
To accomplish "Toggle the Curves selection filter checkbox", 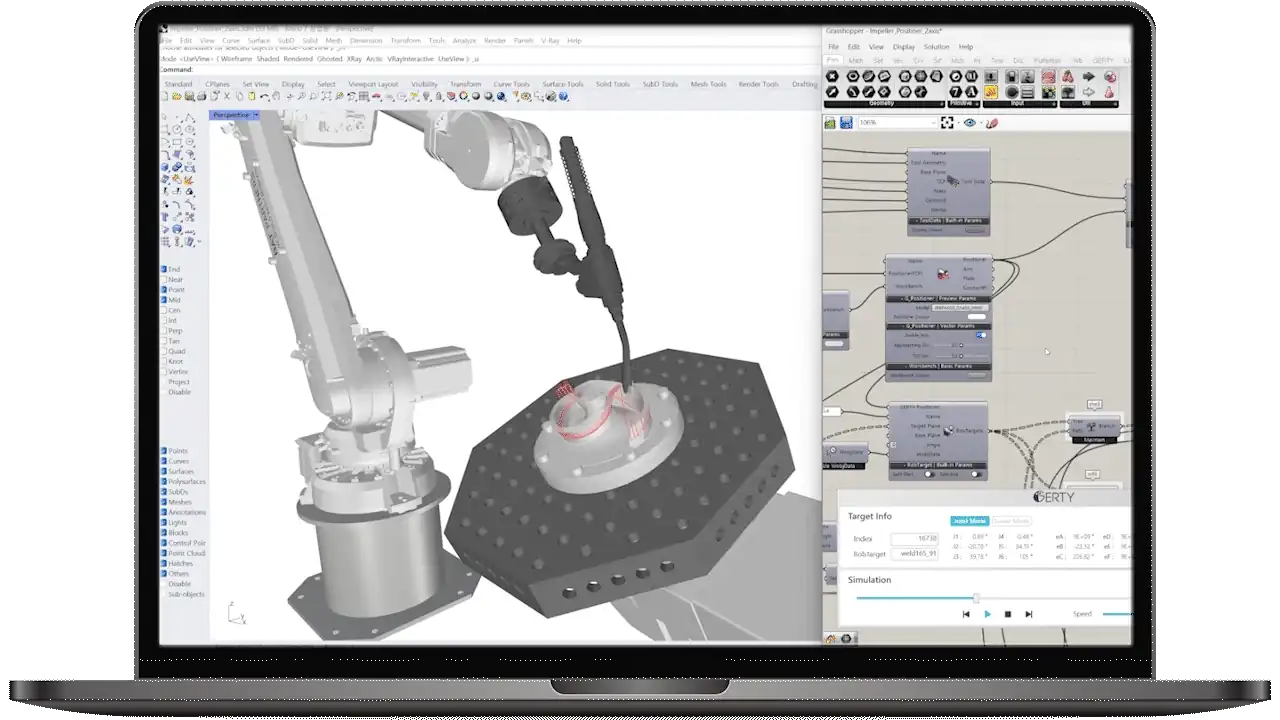I will coord(165,461).
